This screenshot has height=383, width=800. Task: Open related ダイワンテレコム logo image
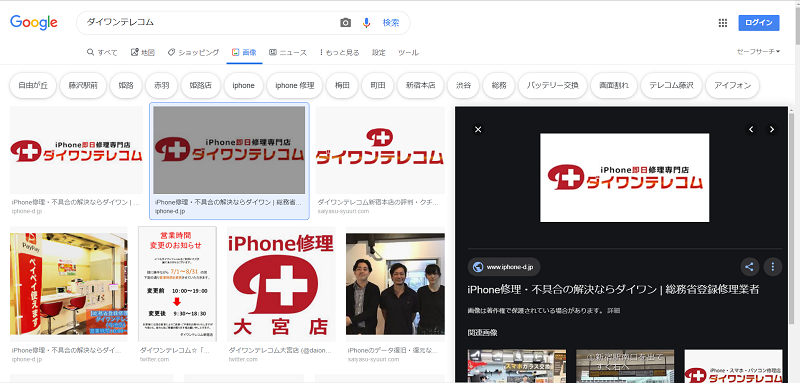coord(733,366)
